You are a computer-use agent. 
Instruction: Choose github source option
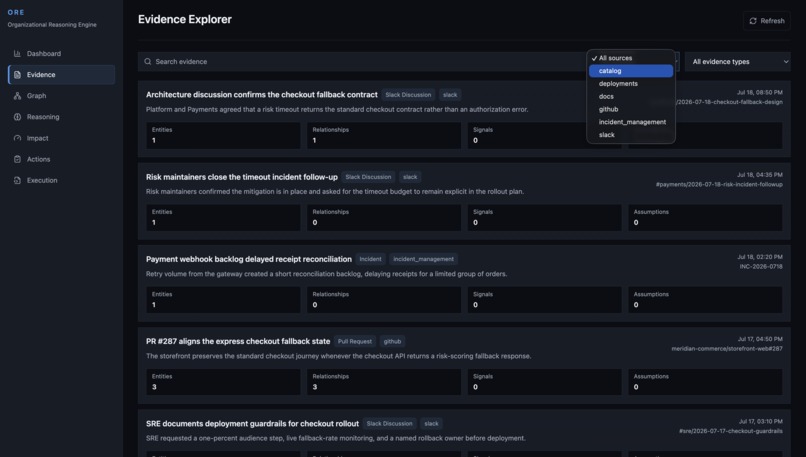[x=631, y=109]
